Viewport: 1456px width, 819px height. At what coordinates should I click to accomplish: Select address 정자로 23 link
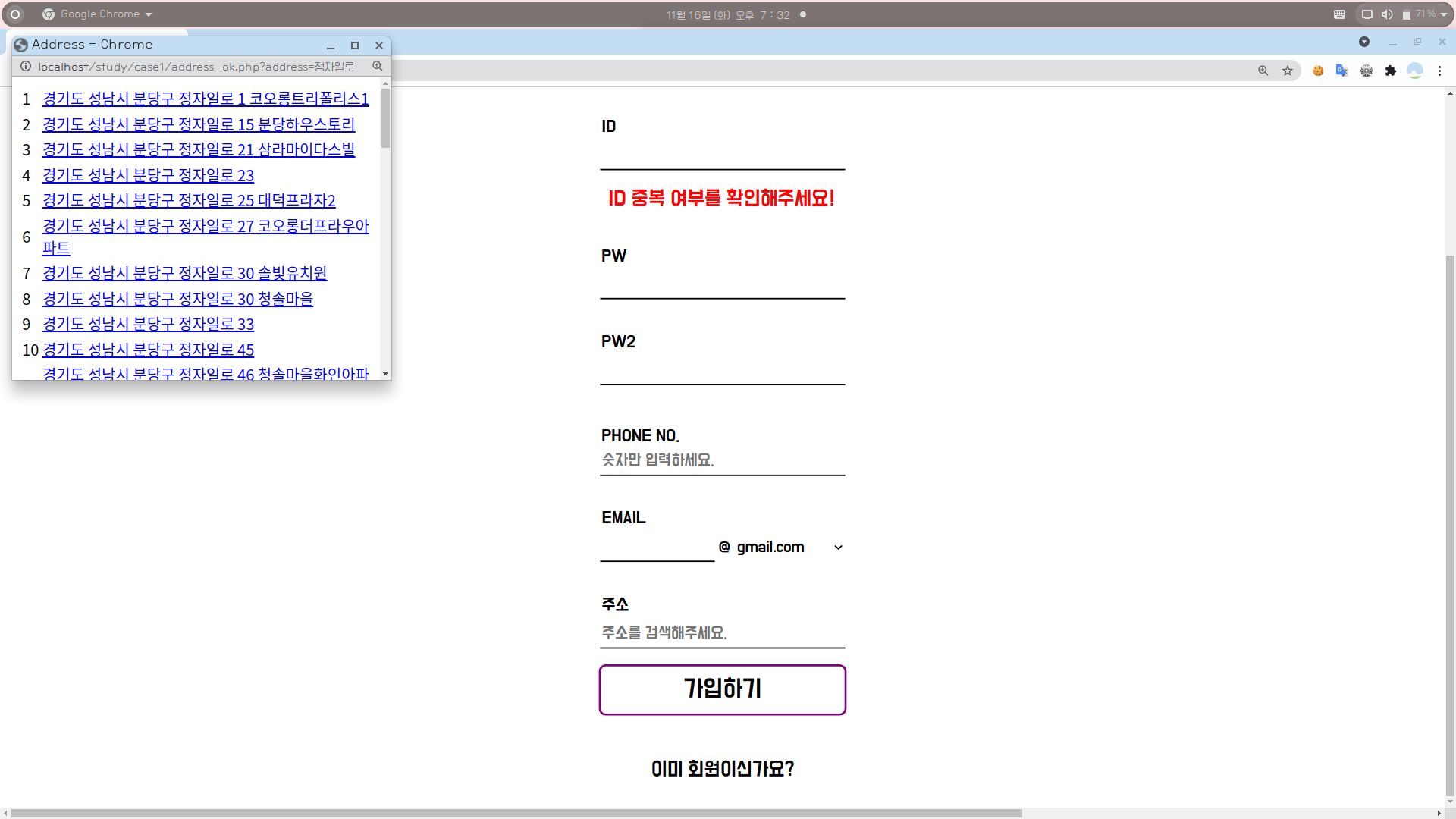(148, 176)
